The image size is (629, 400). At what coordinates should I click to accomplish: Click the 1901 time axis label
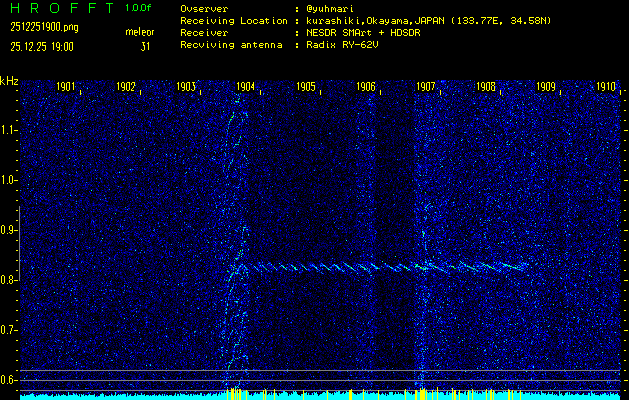(65, 87)
